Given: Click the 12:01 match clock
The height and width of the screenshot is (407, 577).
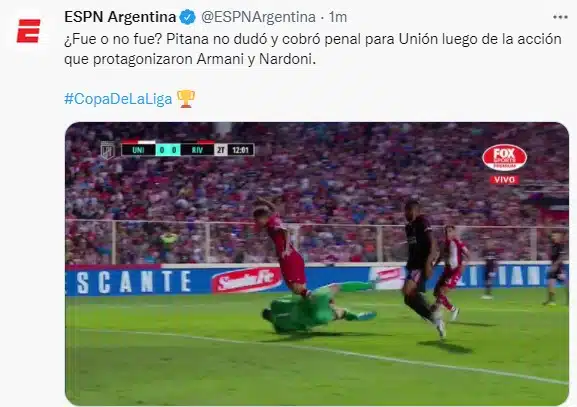Looking at the screenshot, I should coord(241,150).
